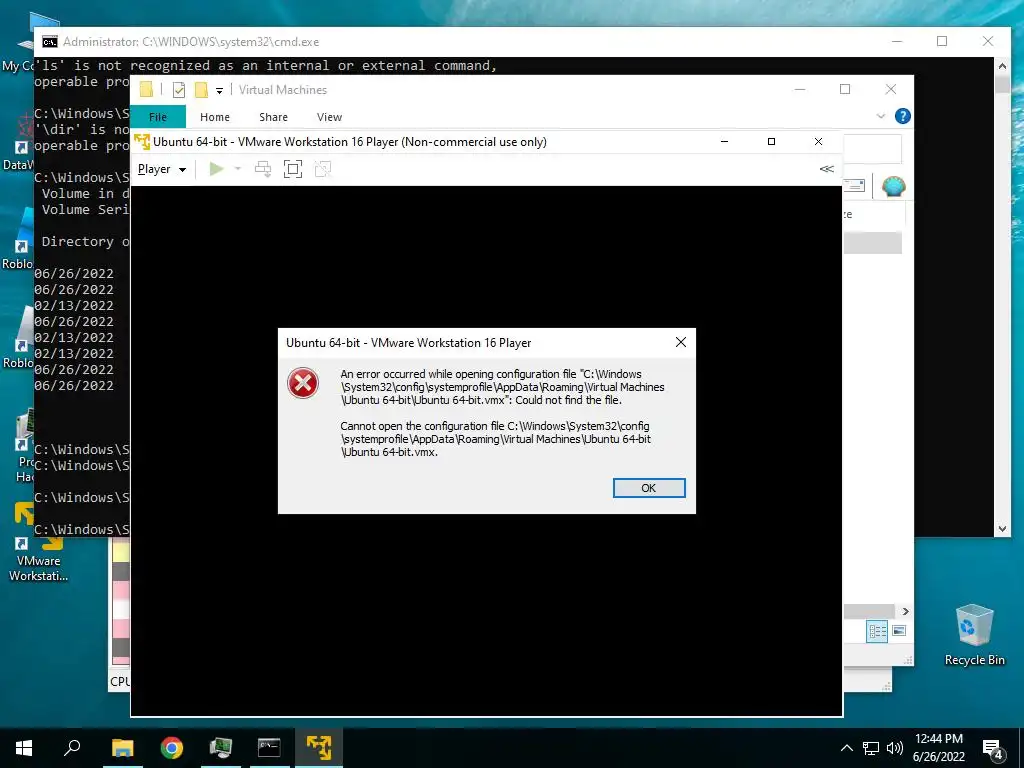Open File tab in Virtual Machines window
The height and width of the screenshot is (768, 1024).
(x=158, y=117)
